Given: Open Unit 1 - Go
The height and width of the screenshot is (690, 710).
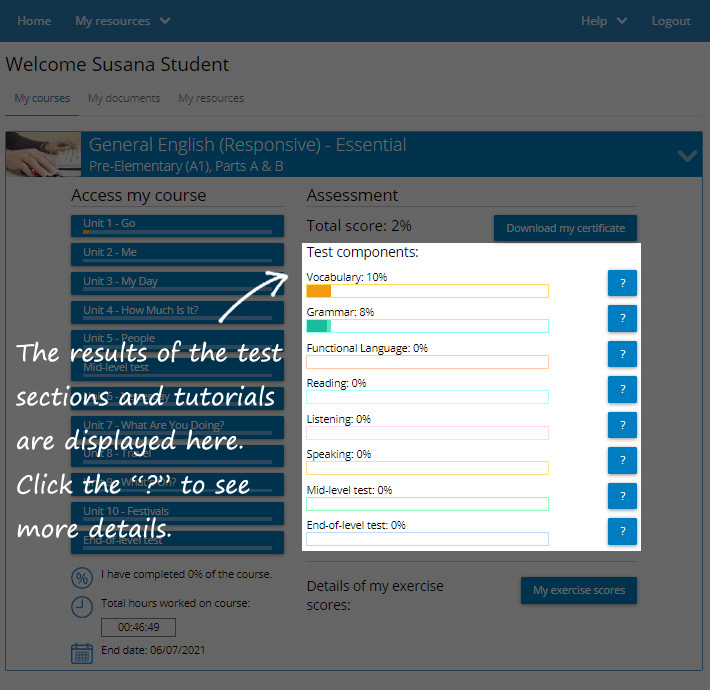Looking at the screenshot, I should [171, 225].
